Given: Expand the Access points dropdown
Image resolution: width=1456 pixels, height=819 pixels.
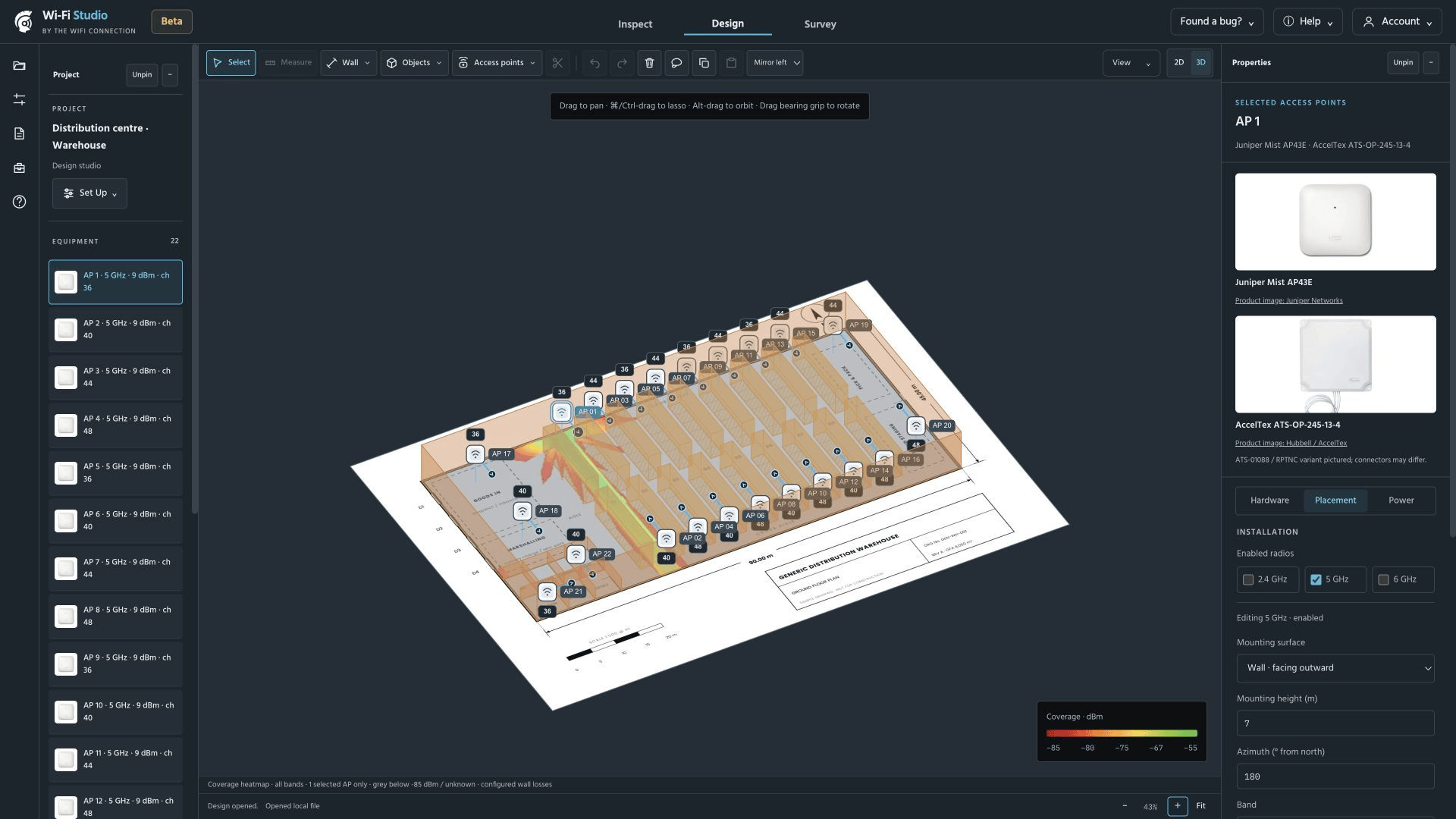Looking at the screenshot, I should click(x=497, y=63).
